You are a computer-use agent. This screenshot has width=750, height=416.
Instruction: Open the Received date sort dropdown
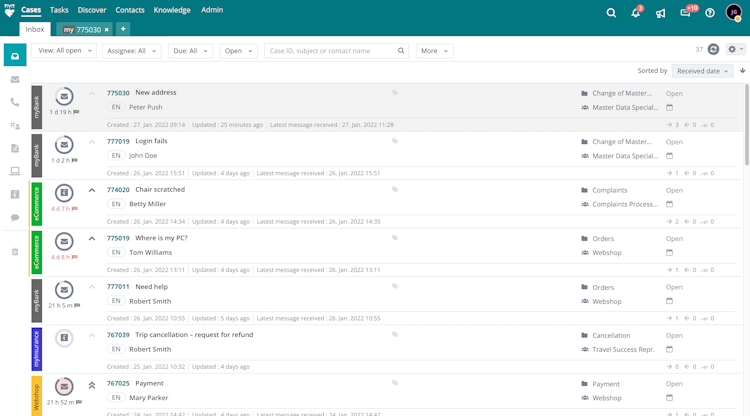[702, 71]
